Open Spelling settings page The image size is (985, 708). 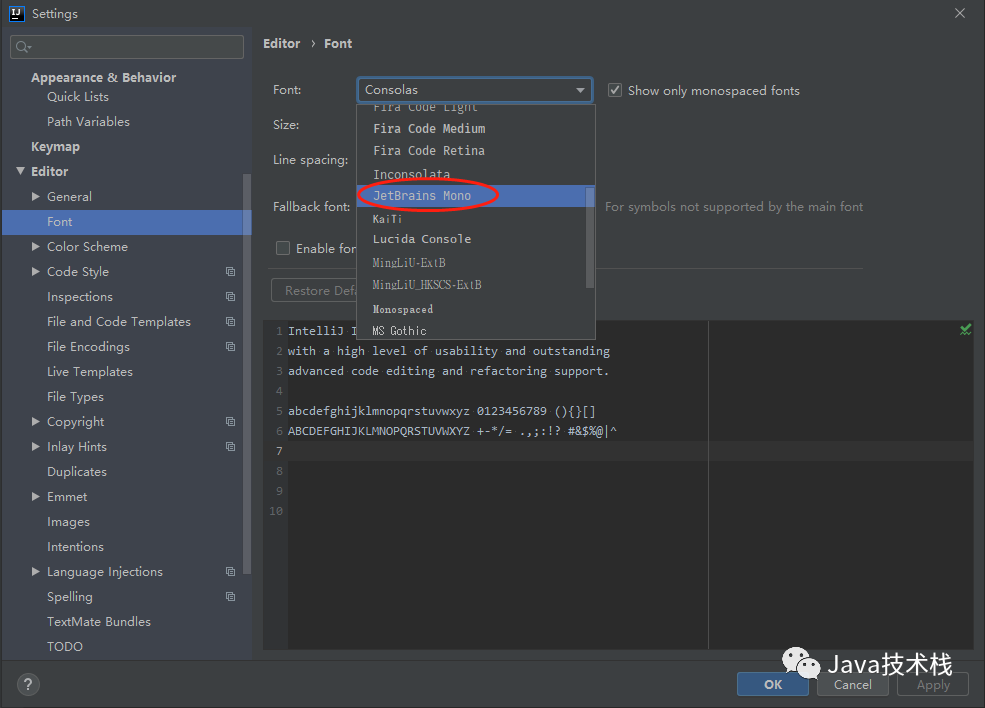(x=70, y=597)
